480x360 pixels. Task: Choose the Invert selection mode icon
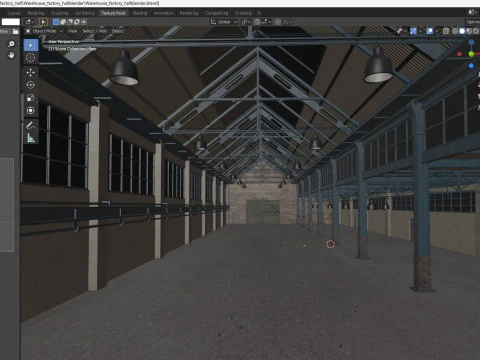pyautogui.click(x=77, y=22)
